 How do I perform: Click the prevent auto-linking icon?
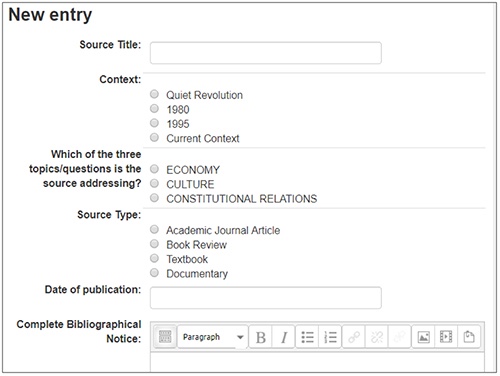pyautogui.click(x=400, y=337)
